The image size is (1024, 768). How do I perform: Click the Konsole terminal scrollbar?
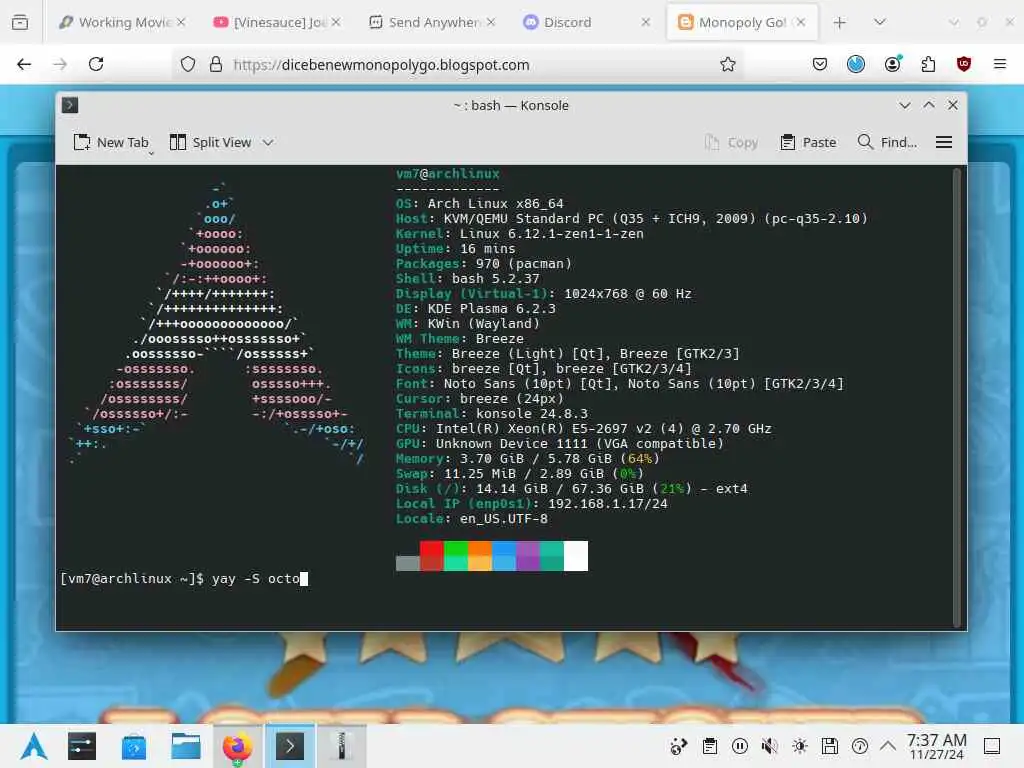coord(959,397)
